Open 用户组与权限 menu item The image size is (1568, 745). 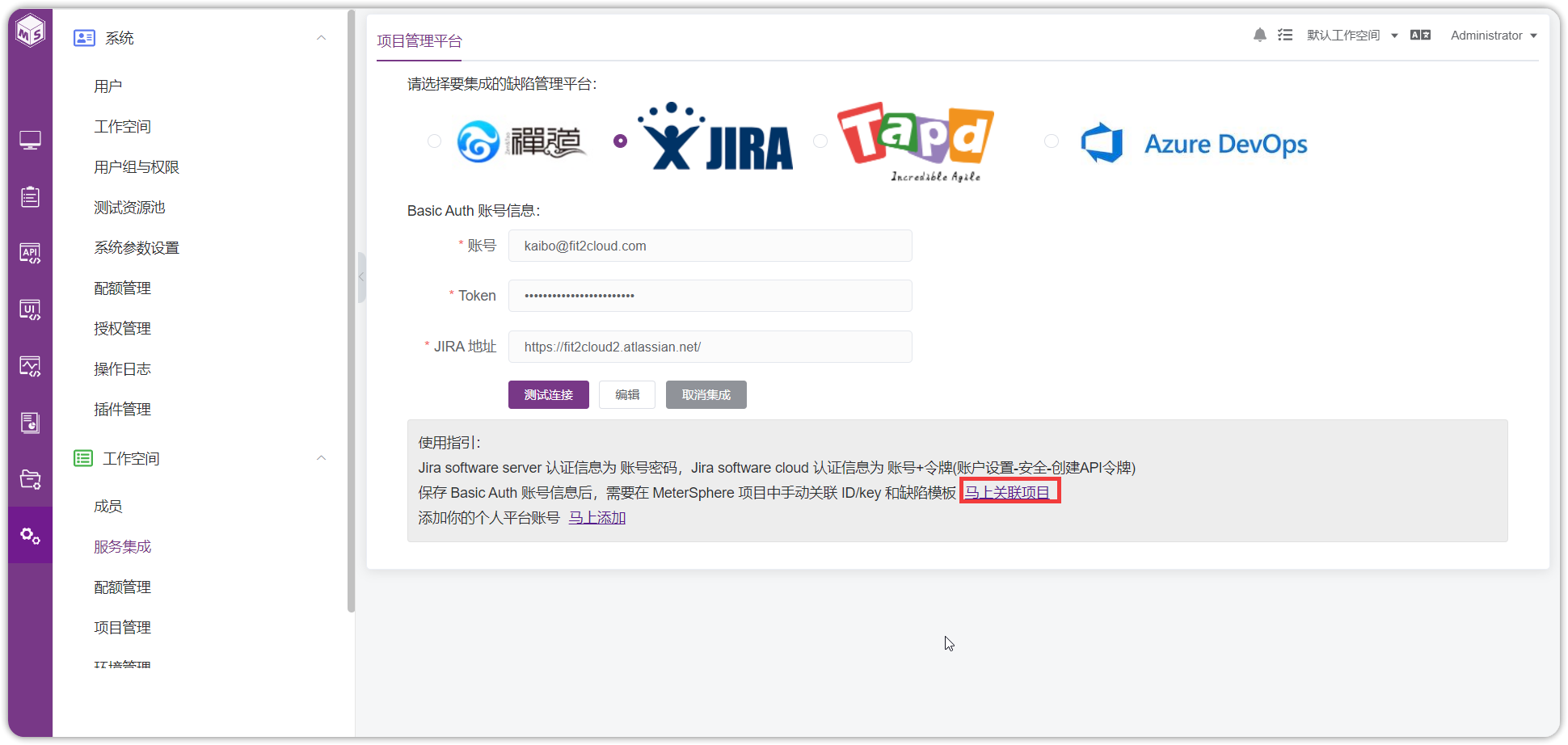137,167
